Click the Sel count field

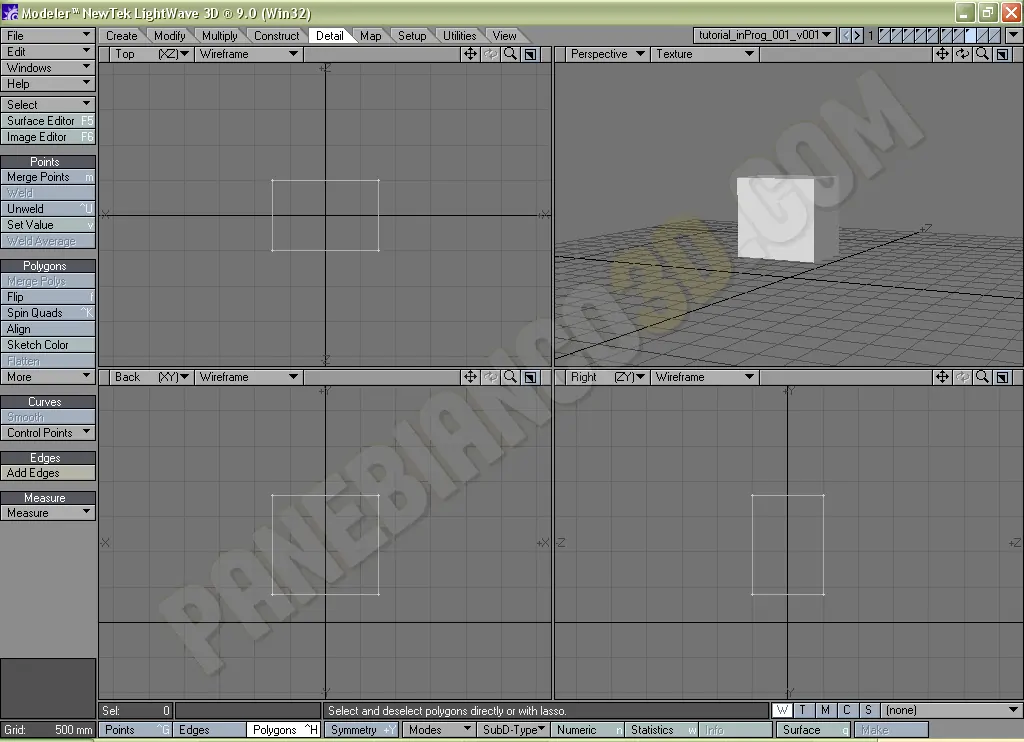136,710
